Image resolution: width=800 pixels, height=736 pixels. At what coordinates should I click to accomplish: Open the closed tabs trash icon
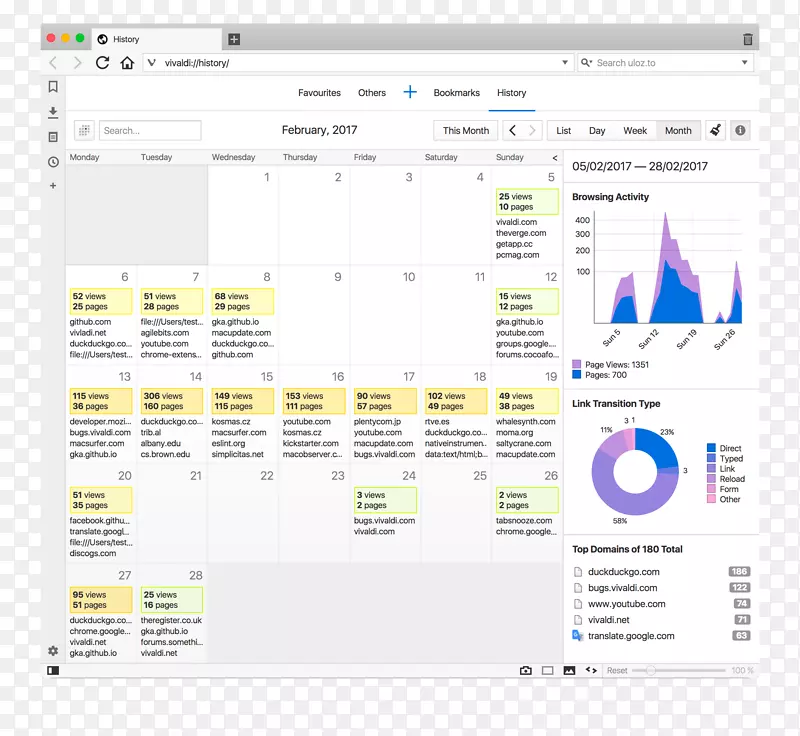click(747, 39)
